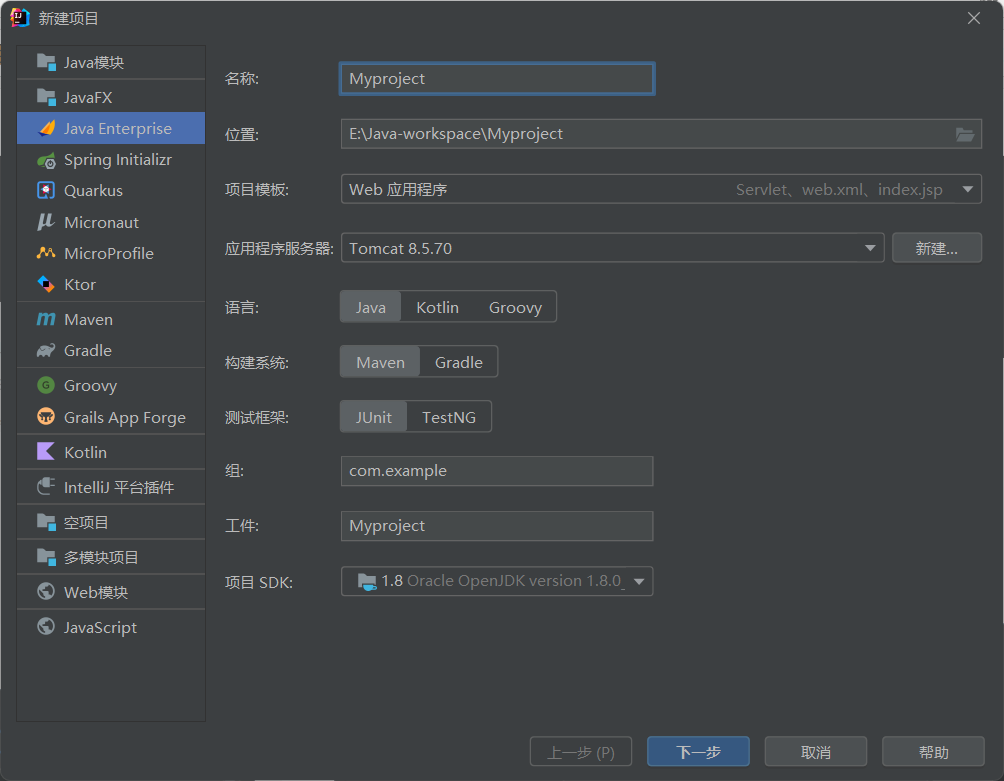The image size is (1004, 781).
Task: Select MicroProfile project type
Action: point(111,254)
